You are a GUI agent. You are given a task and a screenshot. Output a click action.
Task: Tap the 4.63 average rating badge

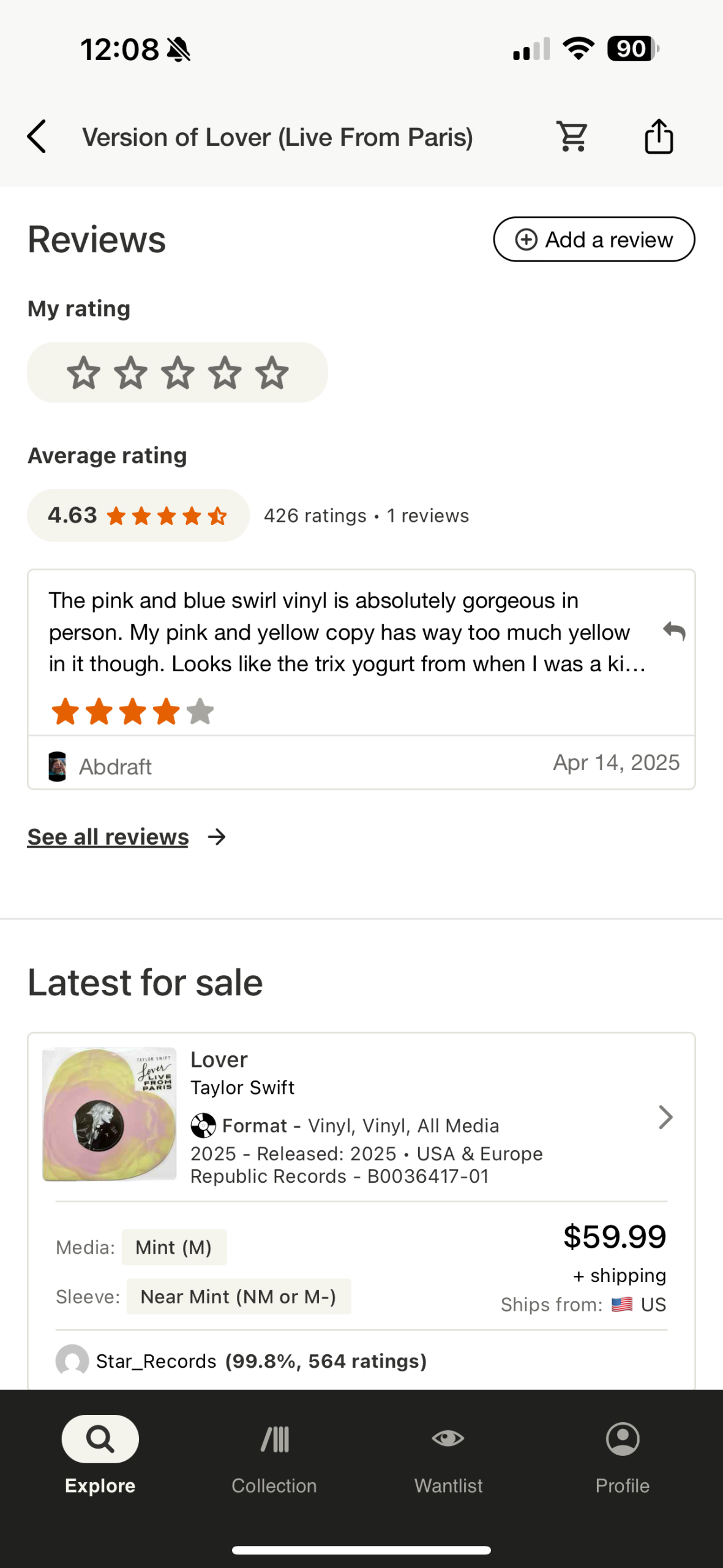(138, 515)
